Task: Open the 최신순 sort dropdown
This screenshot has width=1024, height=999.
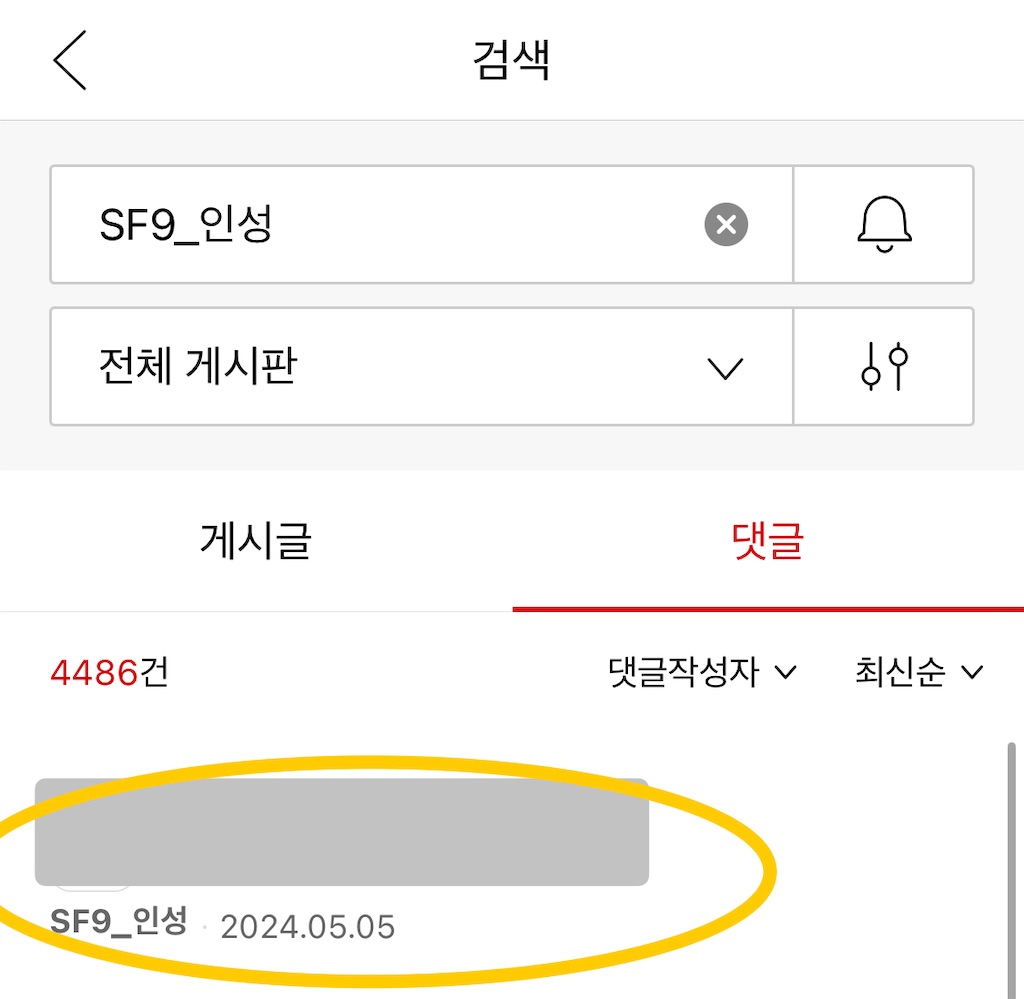Action: 919,672
